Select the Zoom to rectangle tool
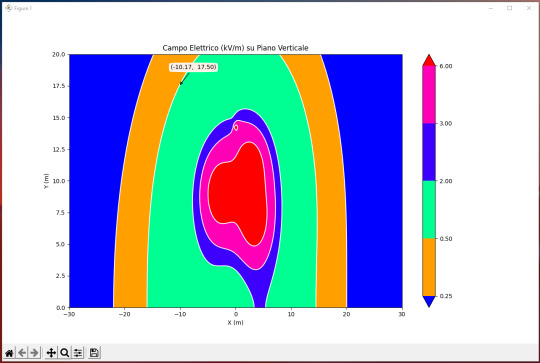This screenshot has height=363, width=540. tap(64, 353)
